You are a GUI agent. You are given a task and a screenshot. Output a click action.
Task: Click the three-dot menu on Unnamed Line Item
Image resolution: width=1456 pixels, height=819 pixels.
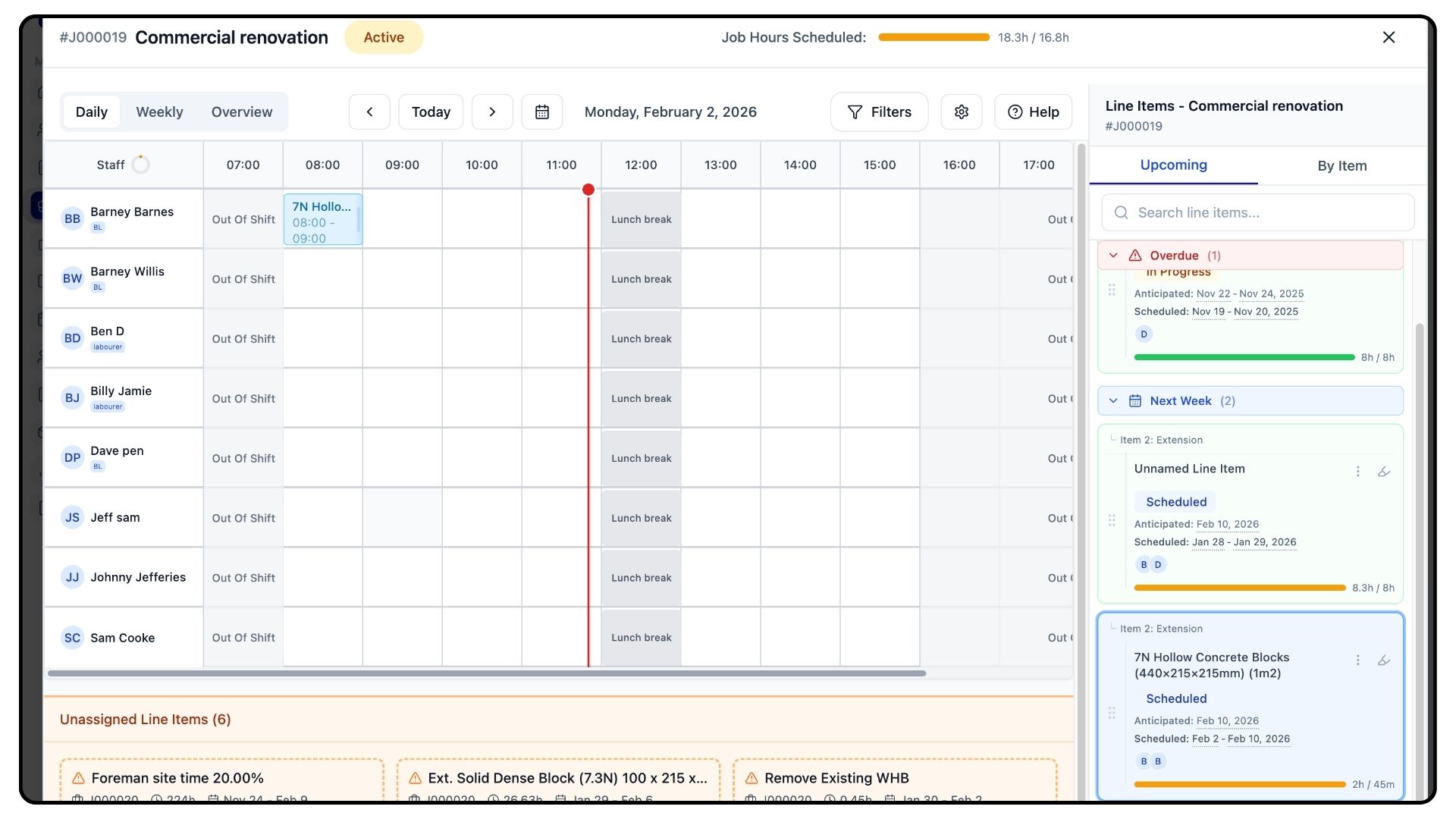pyautogui.click(x=1357, y=472)
